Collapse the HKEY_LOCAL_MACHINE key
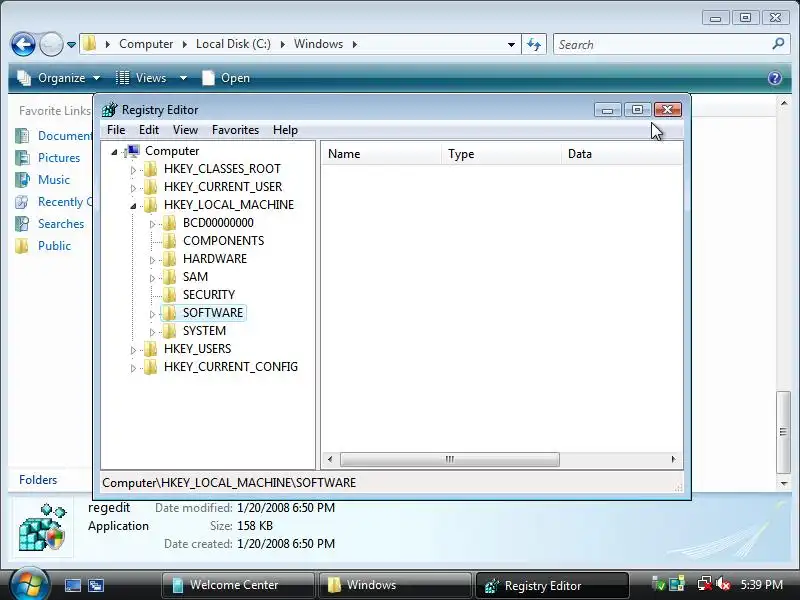This screenshot has width=800, height=600. 133,206
